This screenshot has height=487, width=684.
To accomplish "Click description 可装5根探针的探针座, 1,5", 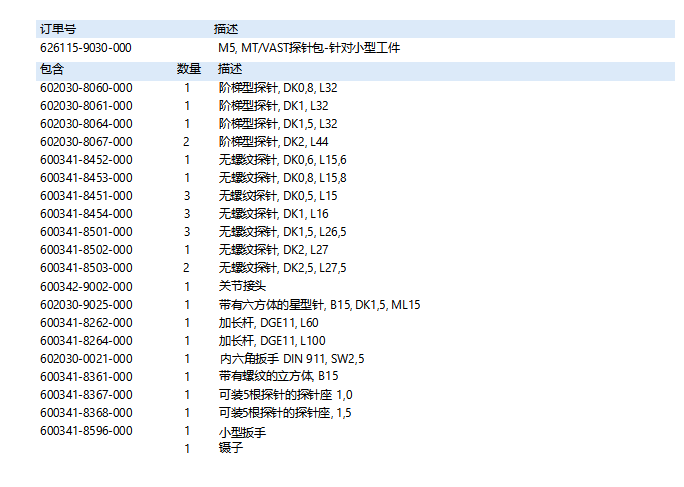I will pos(285,412).
